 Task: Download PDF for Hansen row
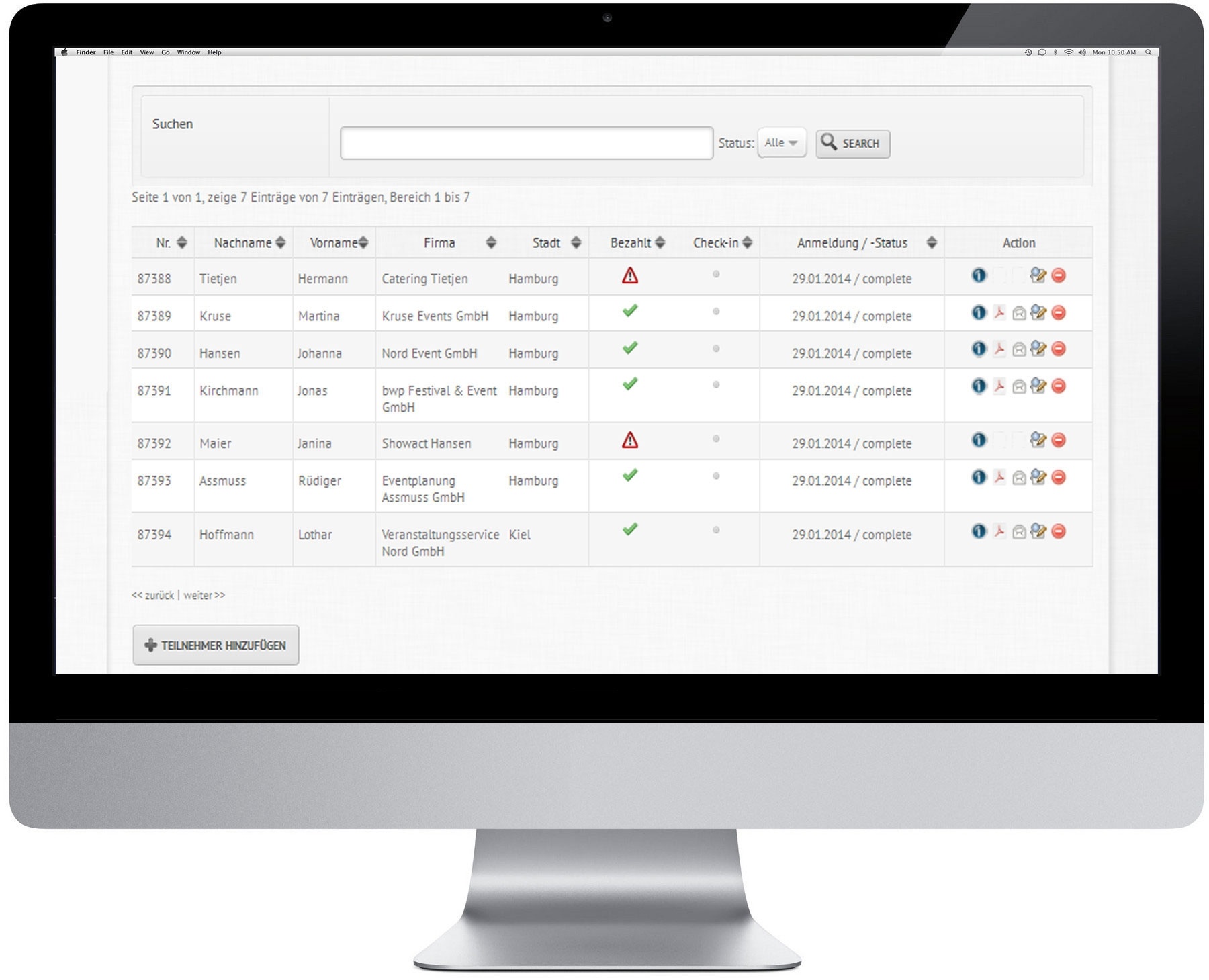(999, 349)
